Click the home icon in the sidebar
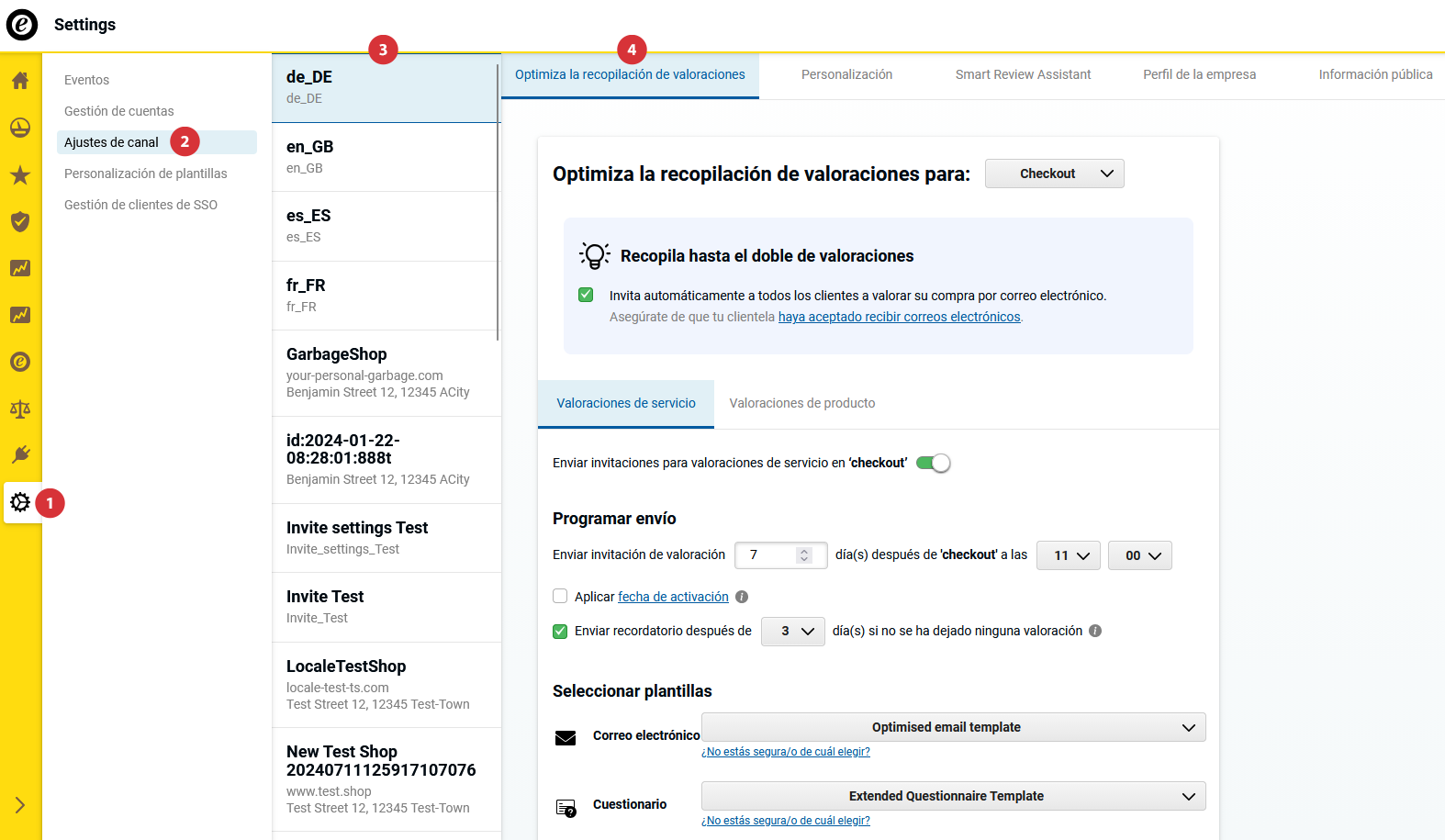This screenshot has height=840, width=1445. [x=20, y=81]
